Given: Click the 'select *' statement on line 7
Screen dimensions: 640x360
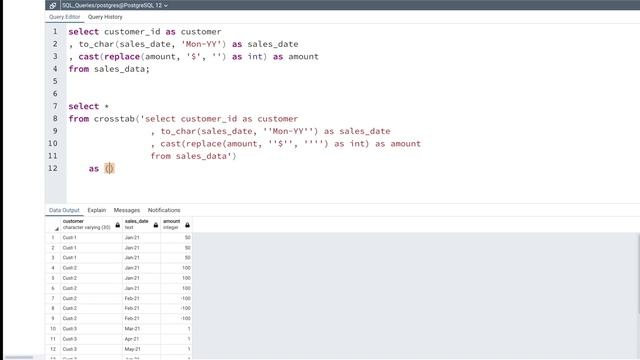Looking at the screenshot, I should coord(89,106).
